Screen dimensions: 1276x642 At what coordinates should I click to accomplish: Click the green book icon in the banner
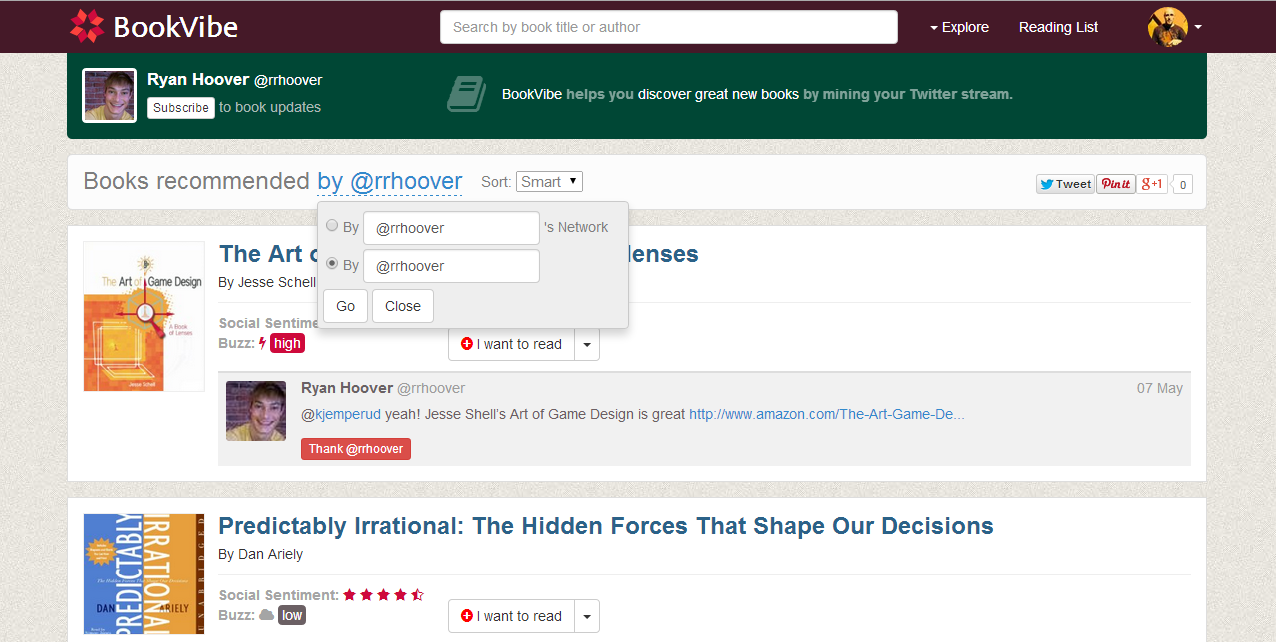[466, 94]
